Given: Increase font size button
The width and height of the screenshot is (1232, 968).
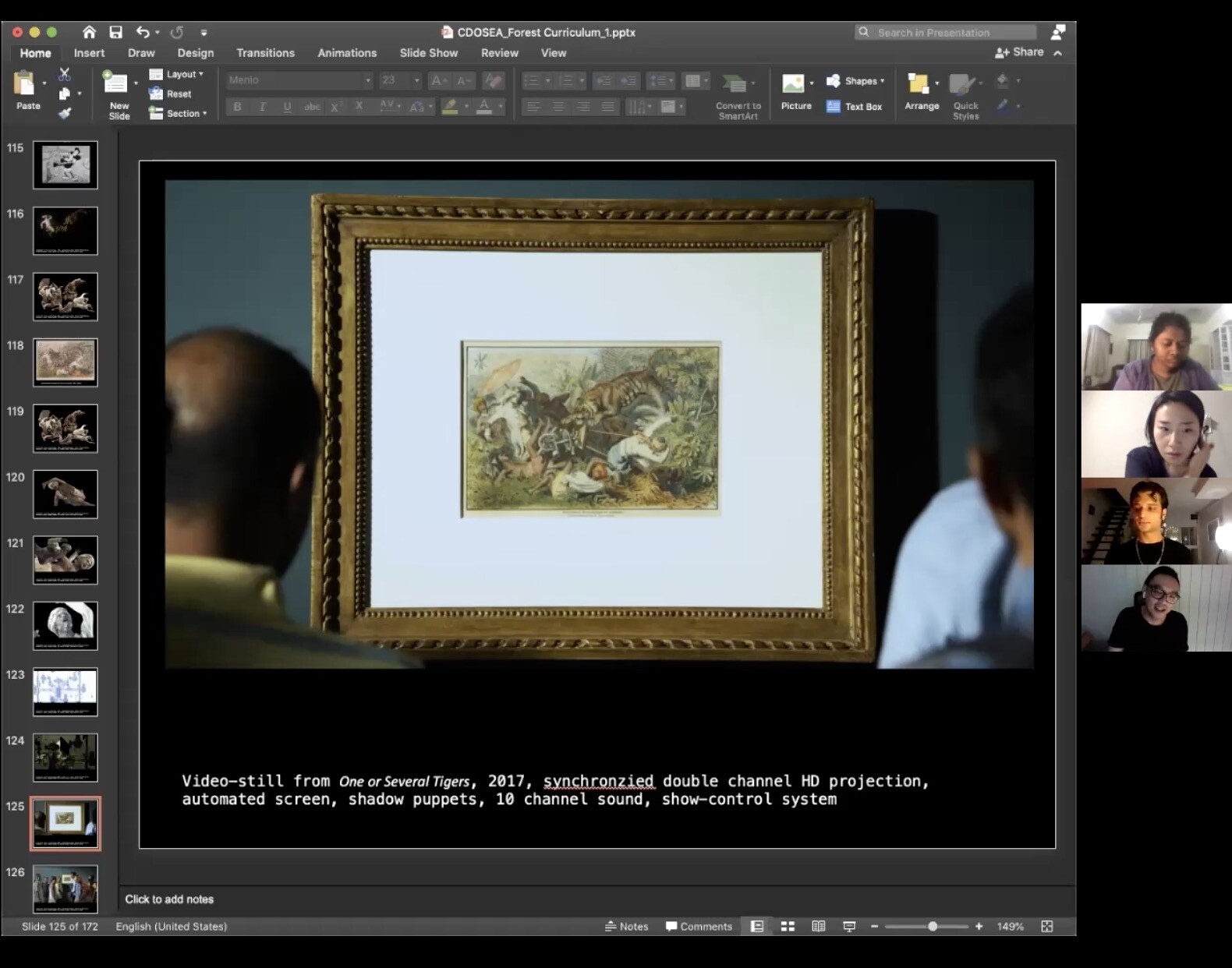Looking at the screenshot, I should tap(439, 80).
